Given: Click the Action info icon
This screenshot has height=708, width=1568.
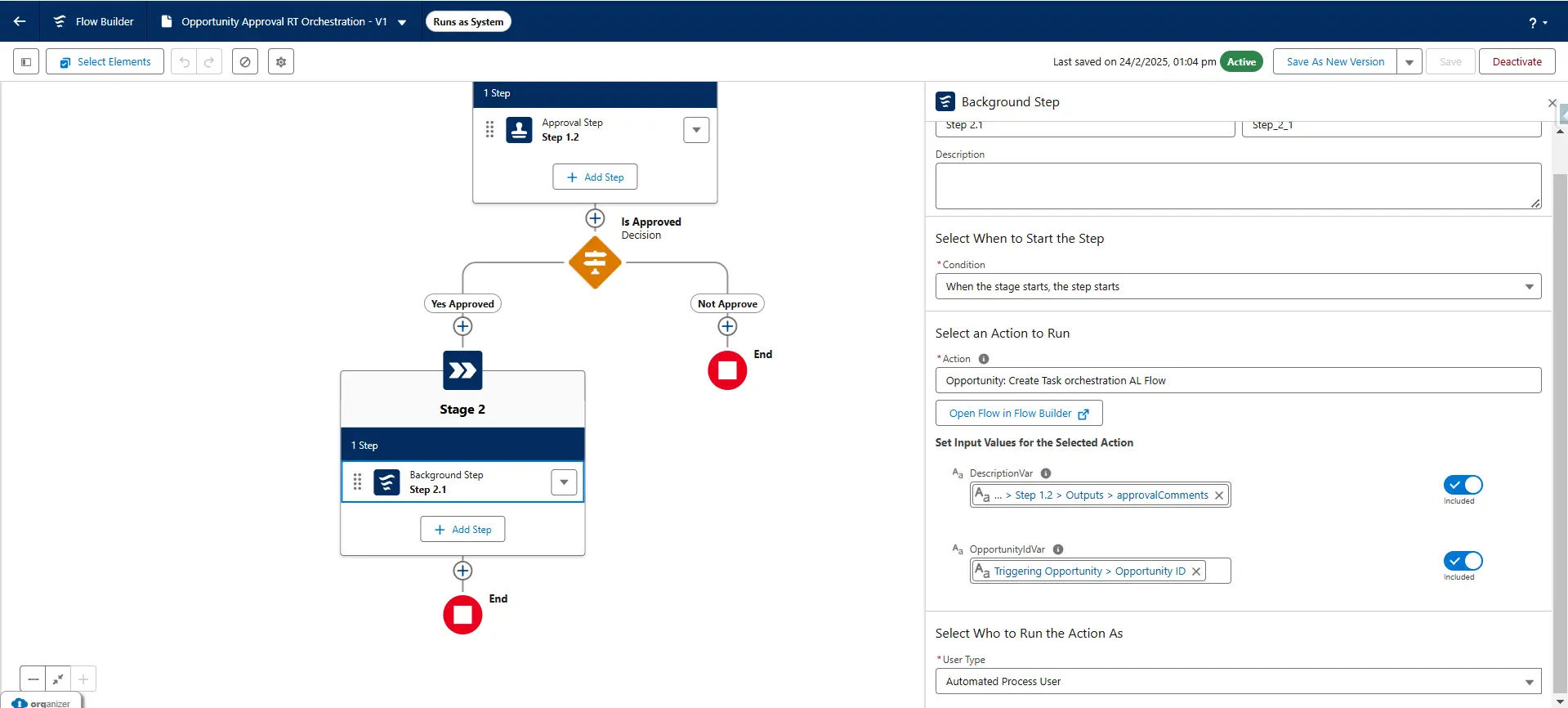Looking at the screenshot, I should pos(984,359).
